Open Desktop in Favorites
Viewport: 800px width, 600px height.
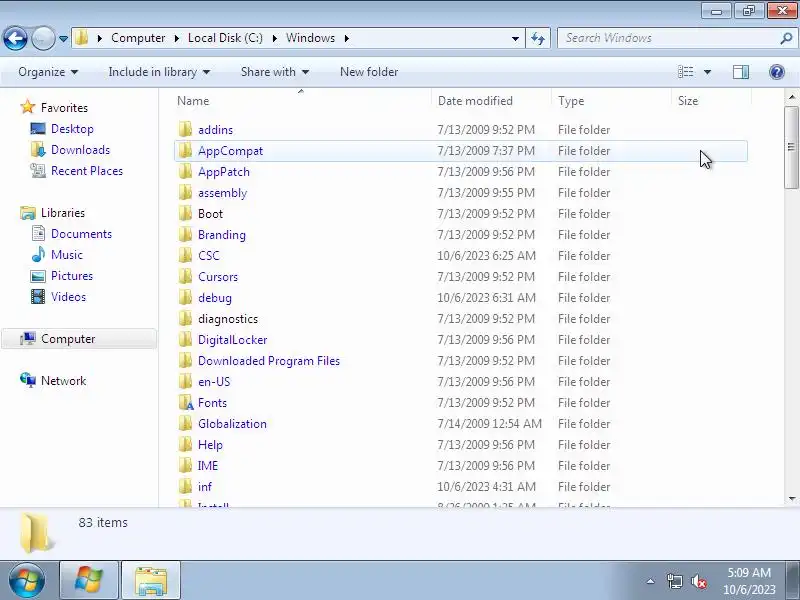pyautogui.click(x=72, y=129)
